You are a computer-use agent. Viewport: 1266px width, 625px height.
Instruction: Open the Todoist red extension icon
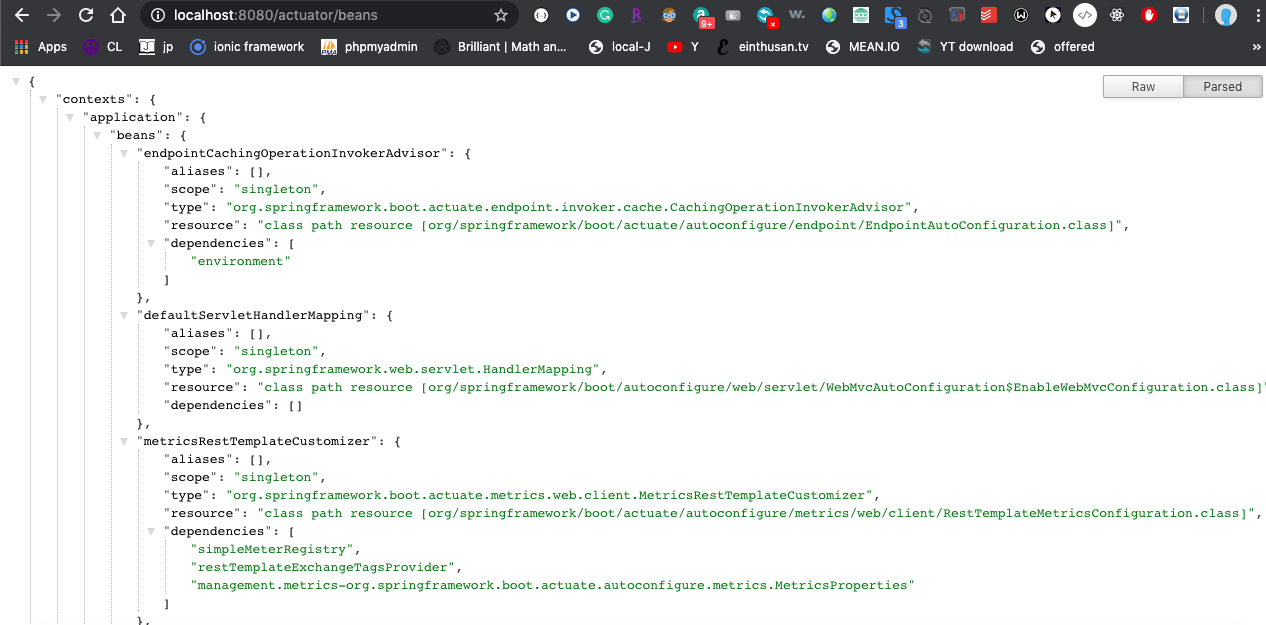pos(988,15)
